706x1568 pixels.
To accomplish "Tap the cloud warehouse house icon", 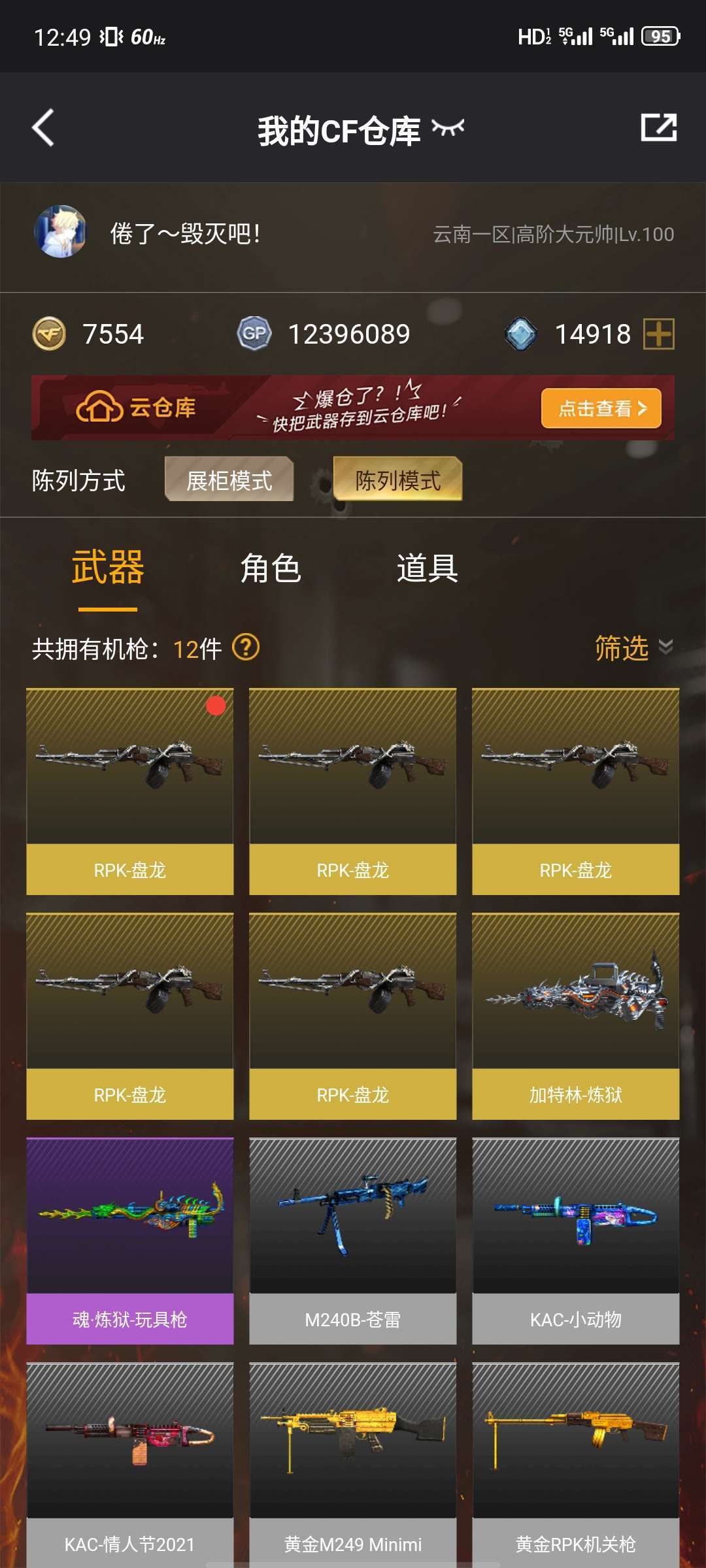I will click(99, 407).
